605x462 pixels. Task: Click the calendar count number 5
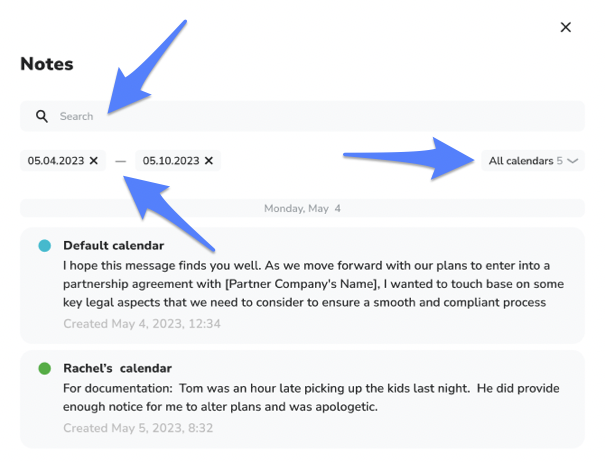(x=560, y=160)
